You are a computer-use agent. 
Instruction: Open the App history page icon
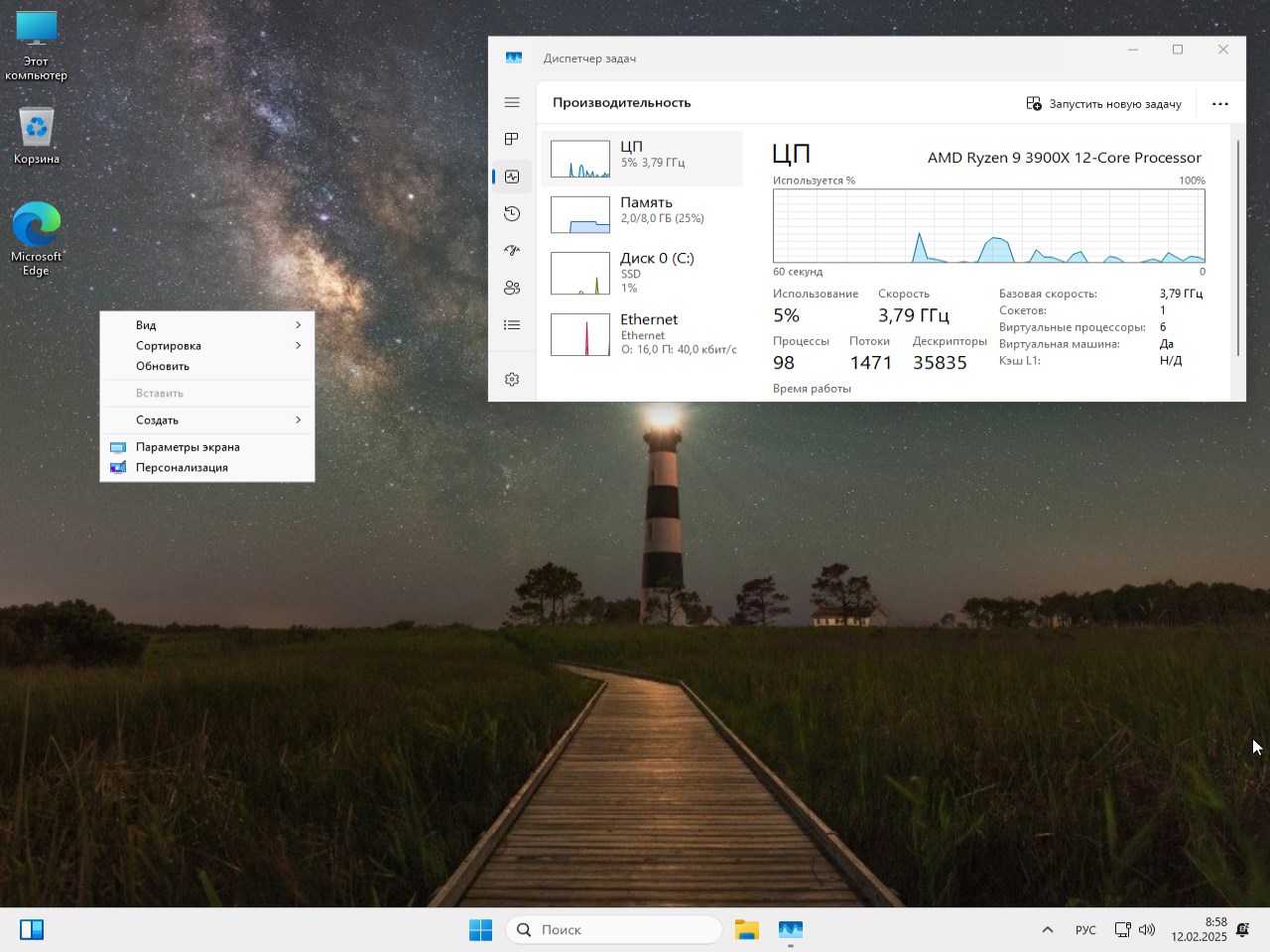point(512,213)
